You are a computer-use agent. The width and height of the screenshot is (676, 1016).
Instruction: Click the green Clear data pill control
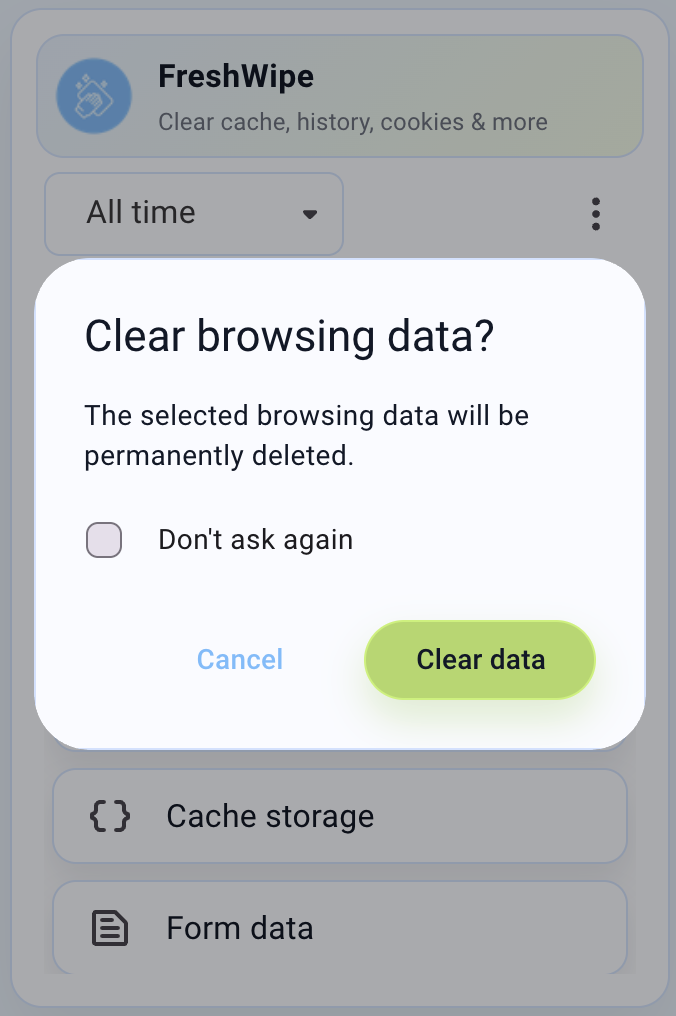pos(479,659)
